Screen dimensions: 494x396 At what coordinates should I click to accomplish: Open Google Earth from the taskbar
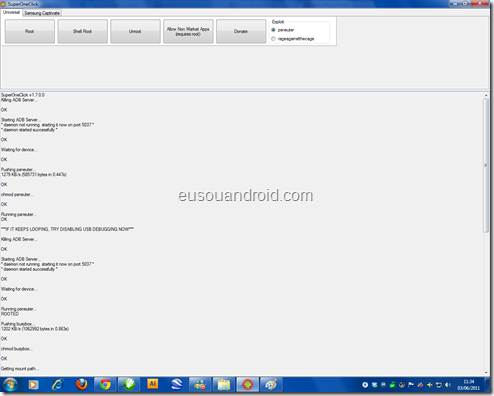pyautogui.click(x=176, y=384)
